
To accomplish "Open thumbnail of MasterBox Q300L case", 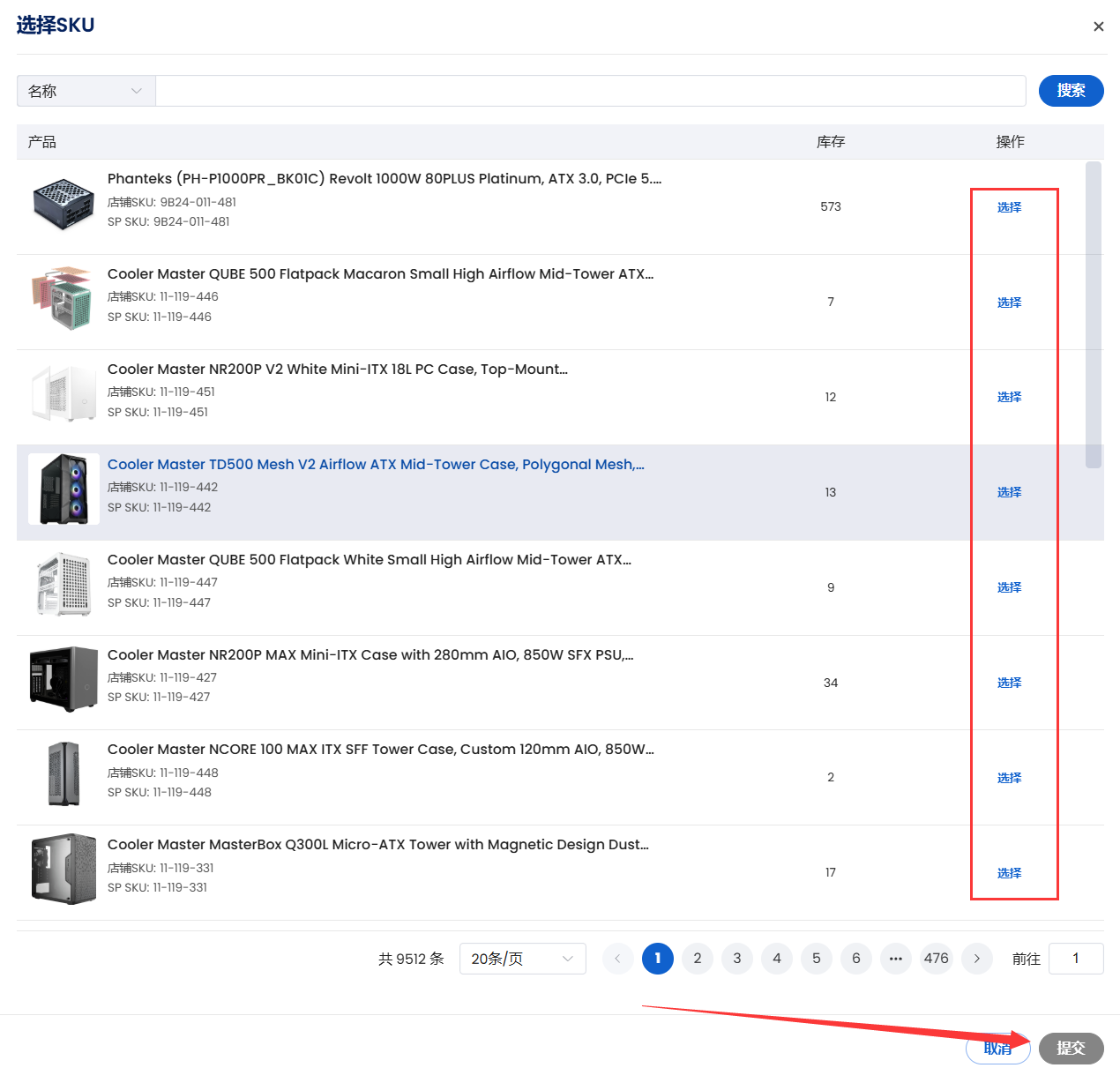I will click(63, 870).
